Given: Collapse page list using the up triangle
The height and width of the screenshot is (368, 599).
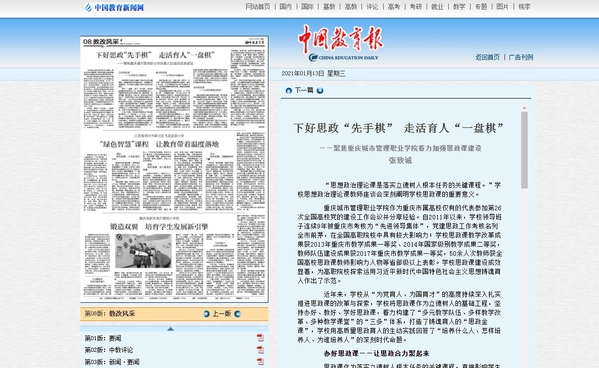Looking at the screenshot, I should (170, 329).
